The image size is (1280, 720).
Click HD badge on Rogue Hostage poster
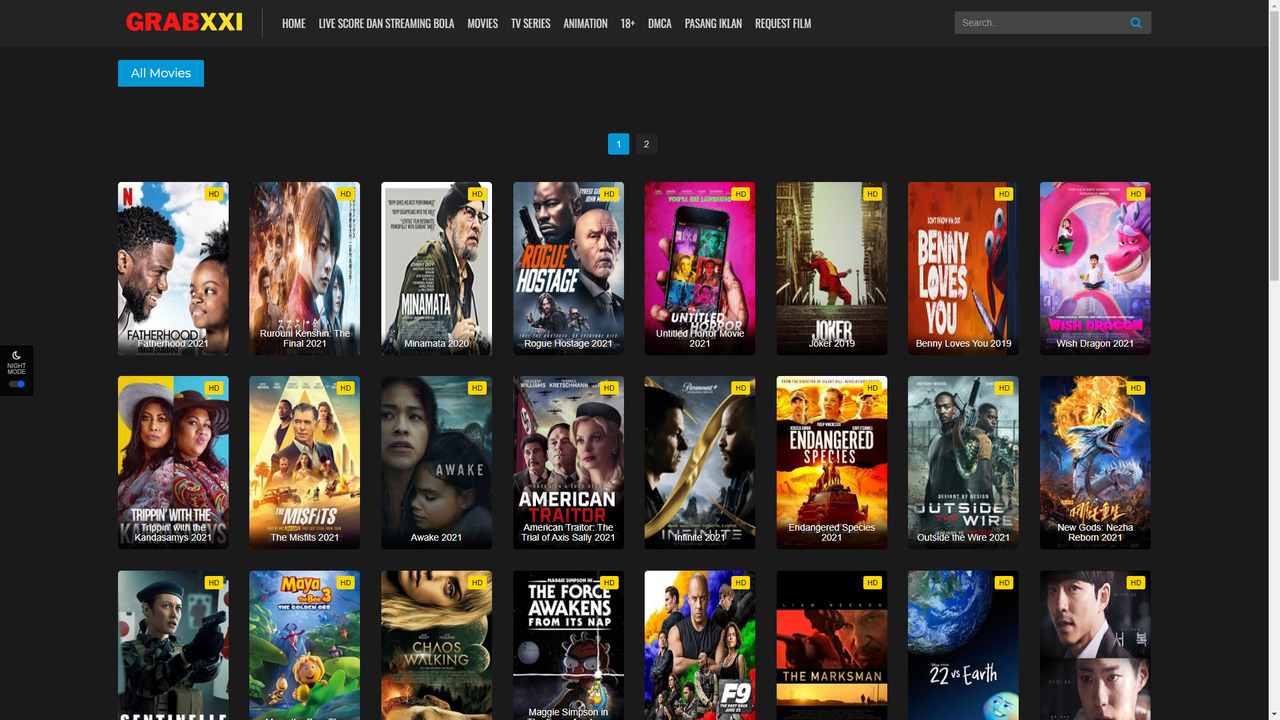pyautogui.click(x=609, y=194)
